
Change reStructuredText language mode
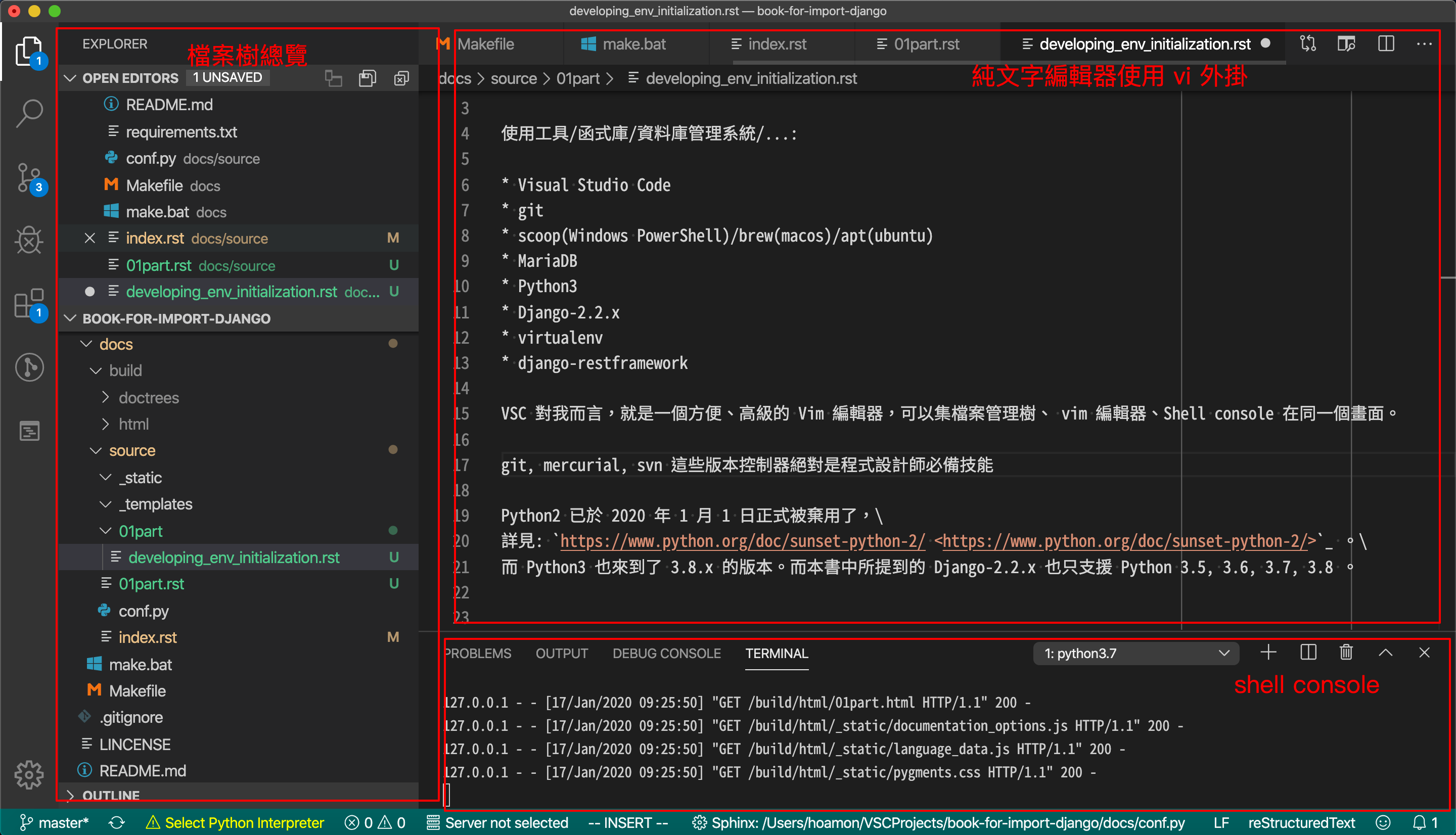(x=1301, y=822)
